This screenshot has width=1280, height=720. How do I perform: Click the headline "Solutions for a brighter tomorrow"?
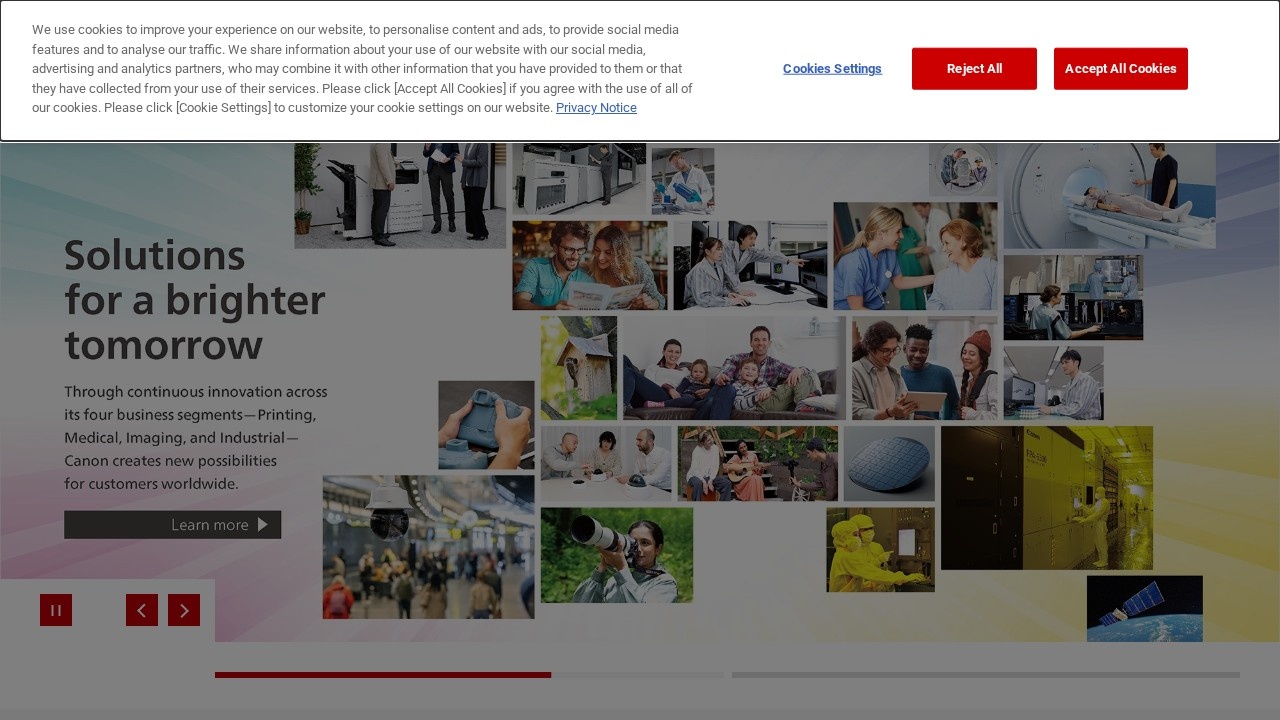coord(195,300)
